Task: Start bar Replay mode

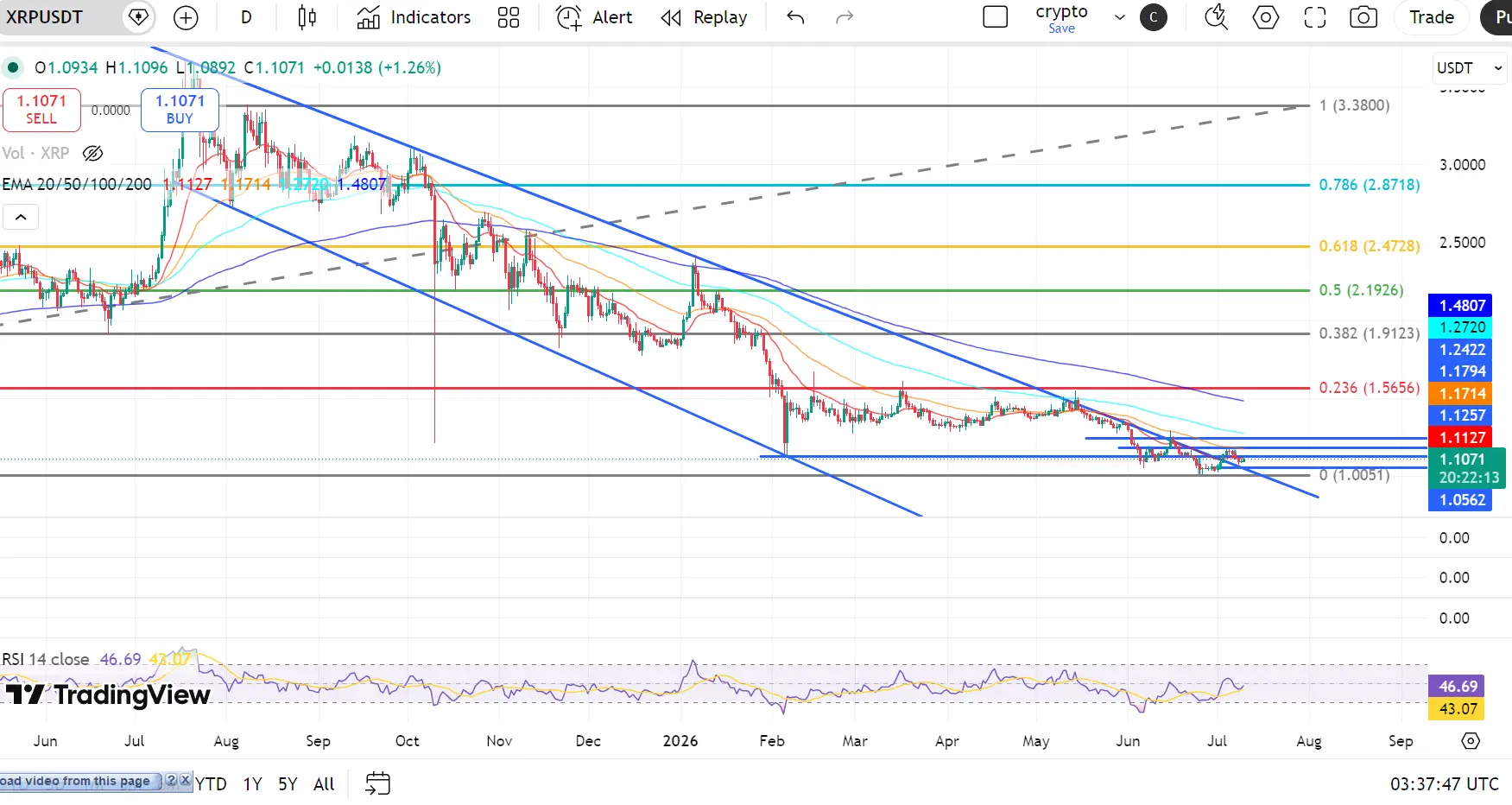Action: [x=704, y=17]
